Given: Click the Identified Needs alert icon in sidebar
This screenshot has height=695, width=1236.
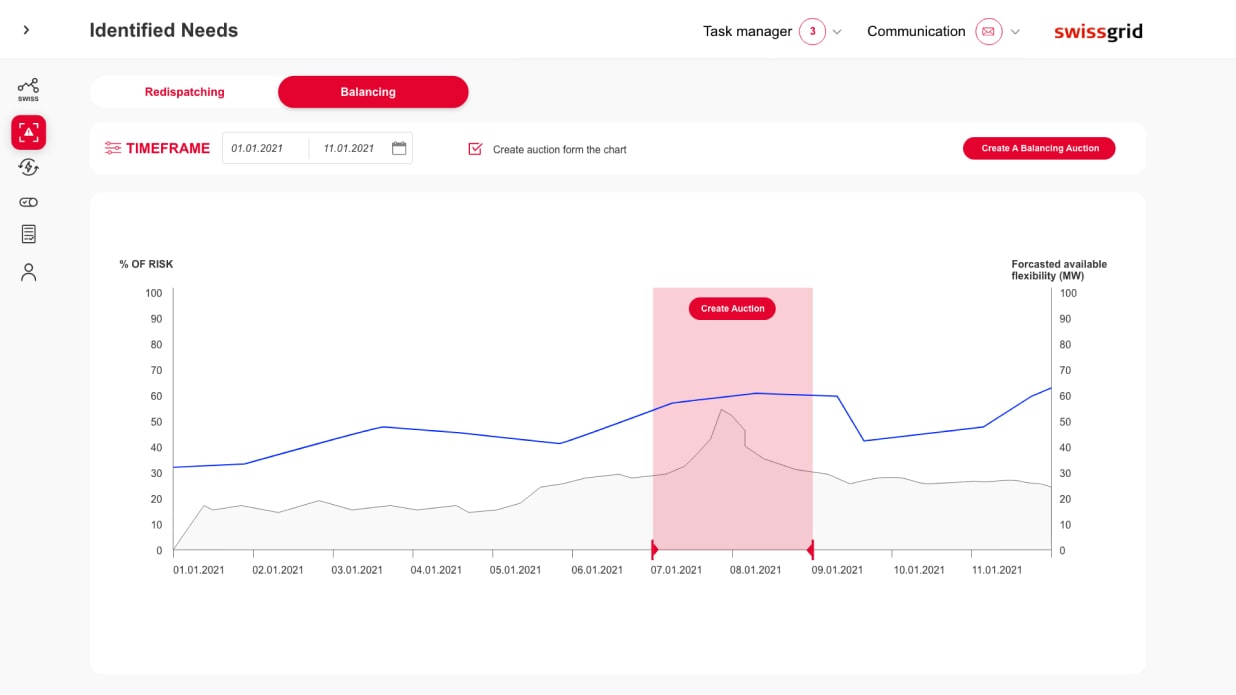Looking at the screenshot, I should click(28, 132).
